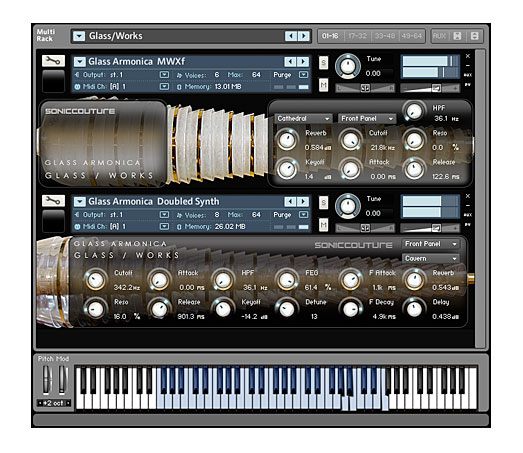This screenshot has height=453, width=523.
Task: Load next instrument for Doubled Synth
Action: (x=303, y=201)
